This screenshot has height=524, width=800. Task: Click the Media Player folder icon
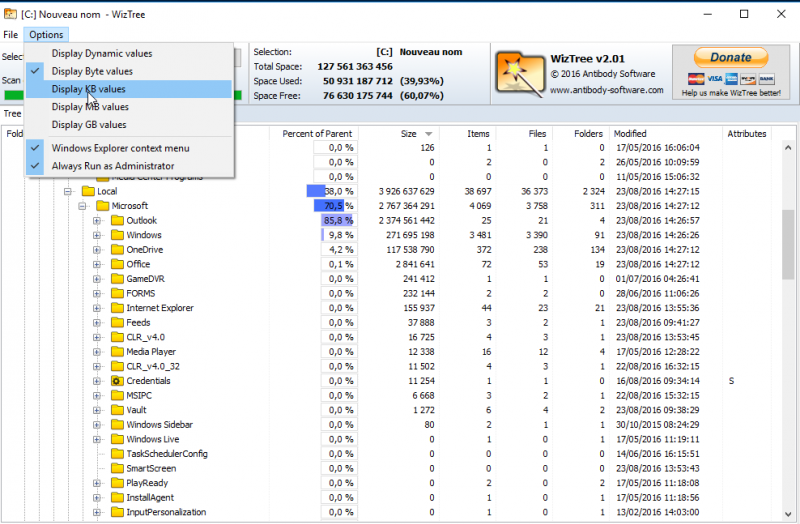pyautogui.click(x=116, y=352)
